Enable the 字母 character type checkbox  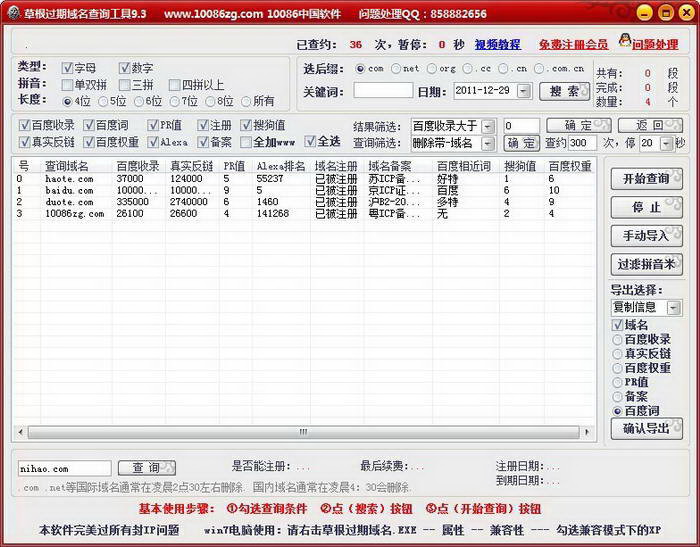68,68
